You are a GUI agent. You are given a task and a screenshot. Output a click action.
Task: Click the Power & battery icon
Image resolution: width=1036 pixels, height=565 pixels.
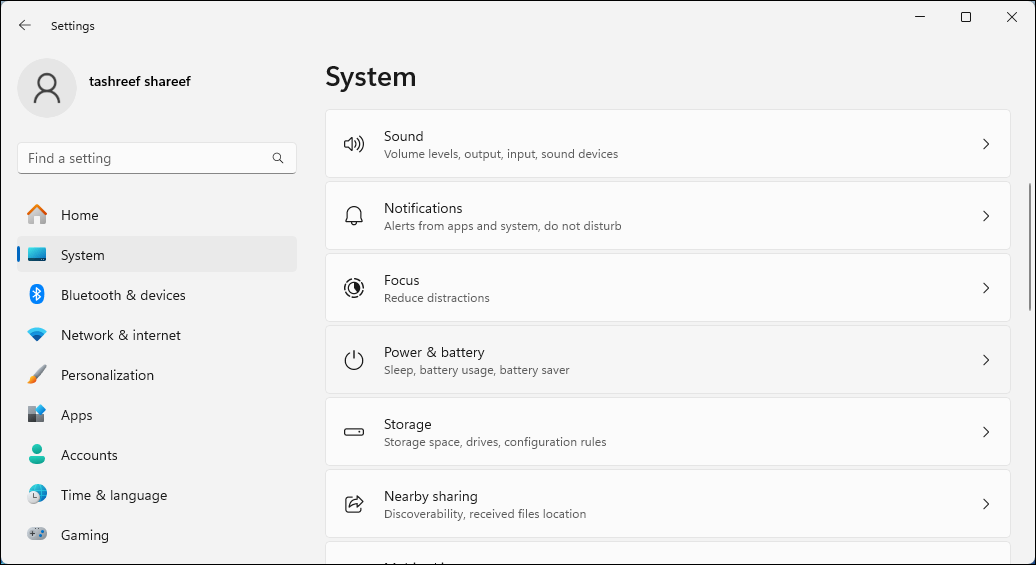click(354, 360)
